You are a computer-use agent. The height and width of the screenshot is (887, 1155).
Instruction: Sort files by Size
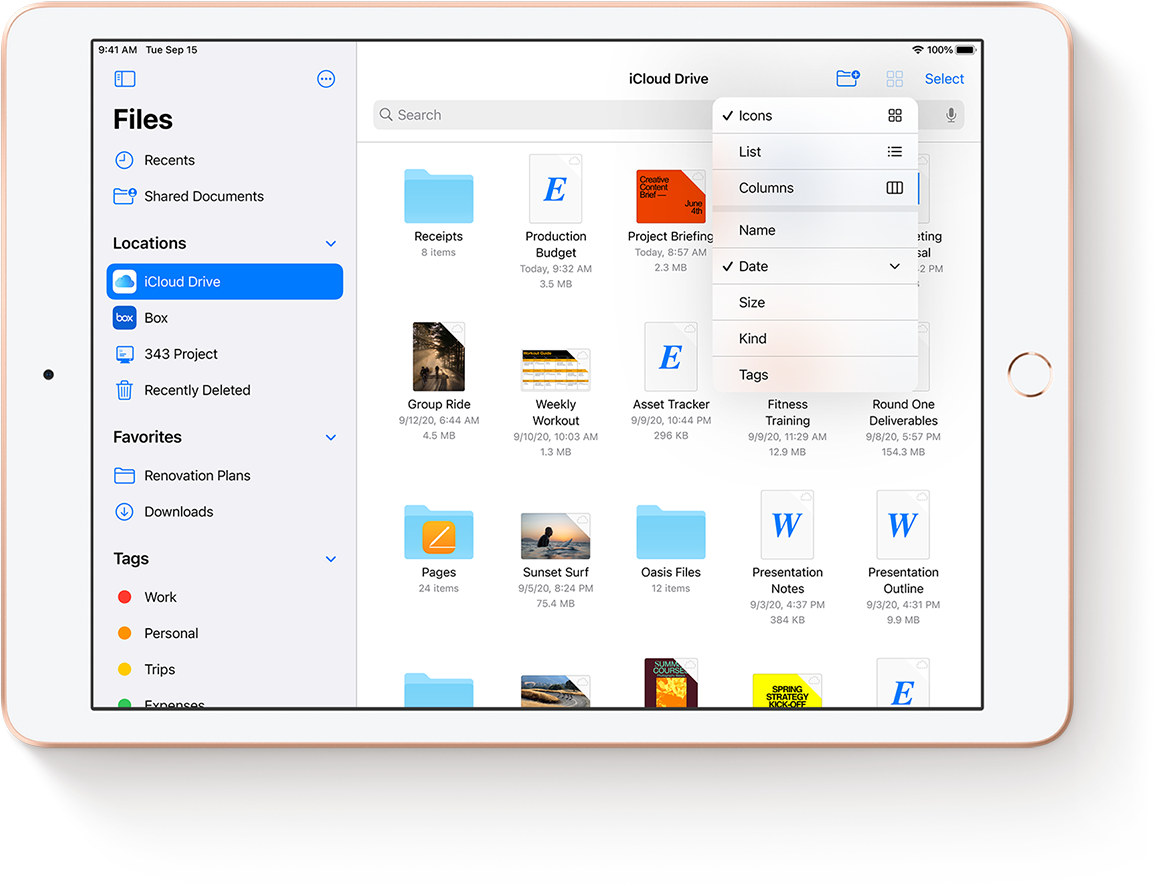point(815,302)
